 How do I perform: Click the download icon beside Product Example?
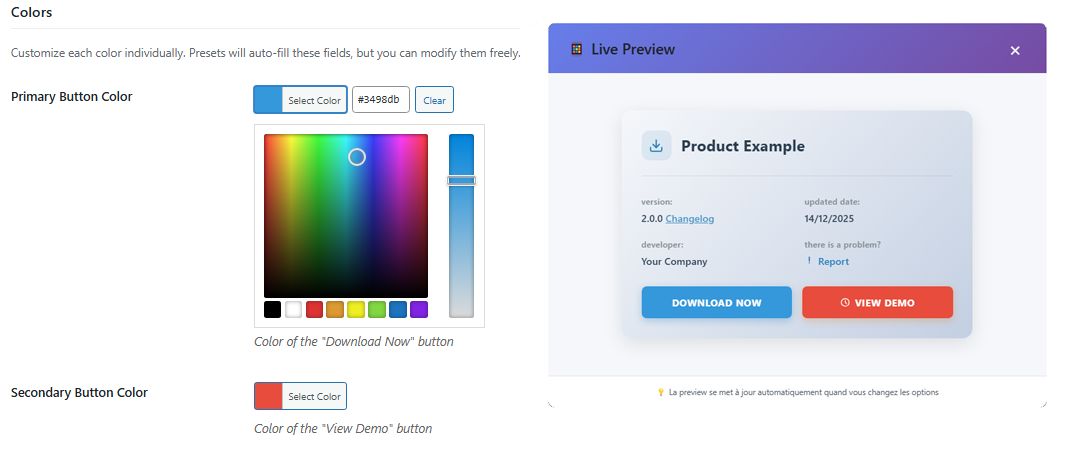tap(656, 146)
